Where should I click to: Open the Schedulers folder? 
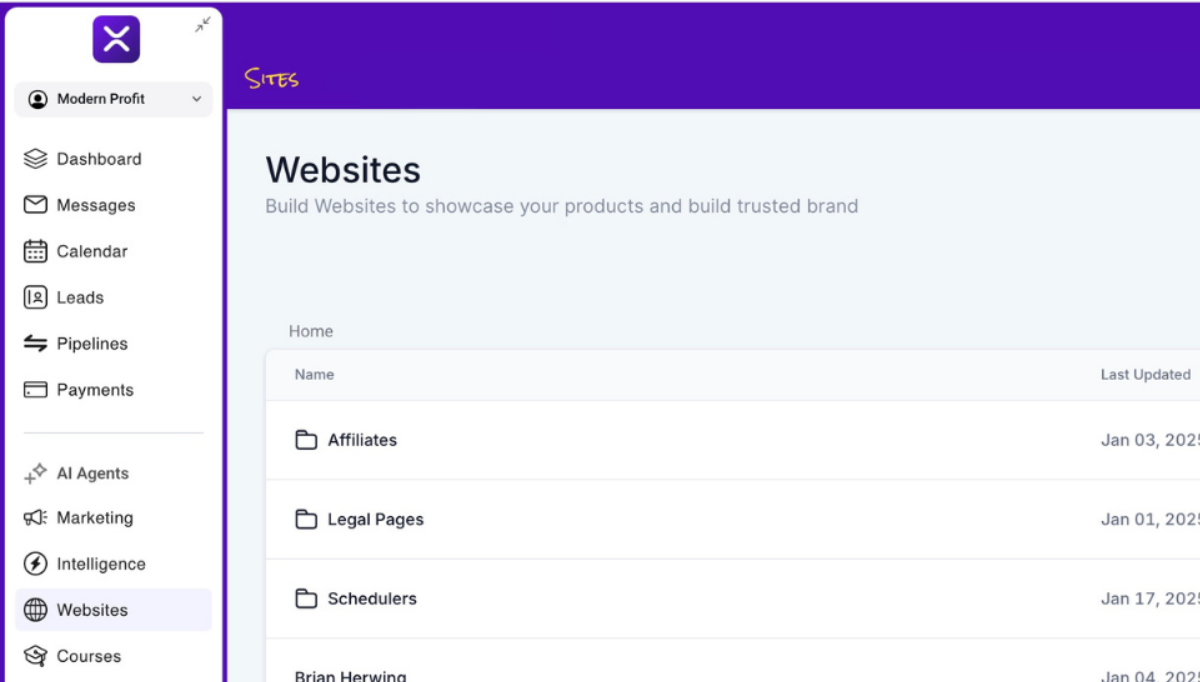(371, 599)
